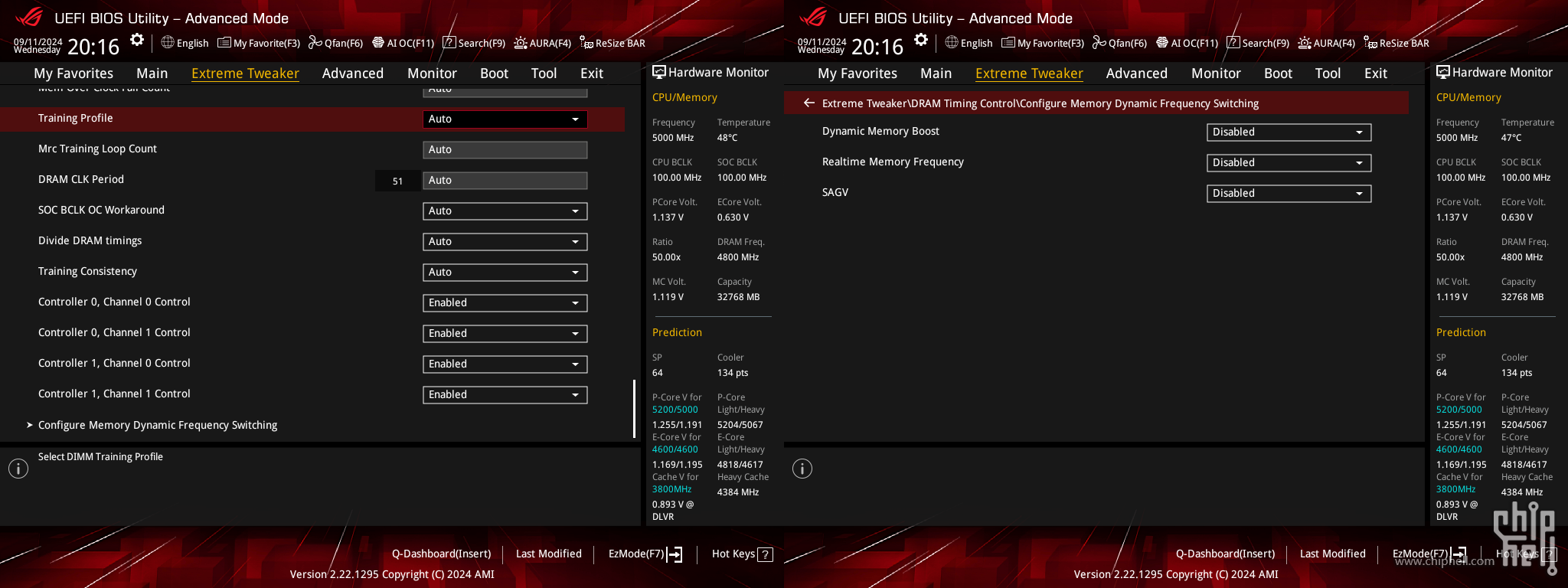Click the English globe icon in the right window
The height and width of the screenshot is (588, 1568).
click(952, 43)
